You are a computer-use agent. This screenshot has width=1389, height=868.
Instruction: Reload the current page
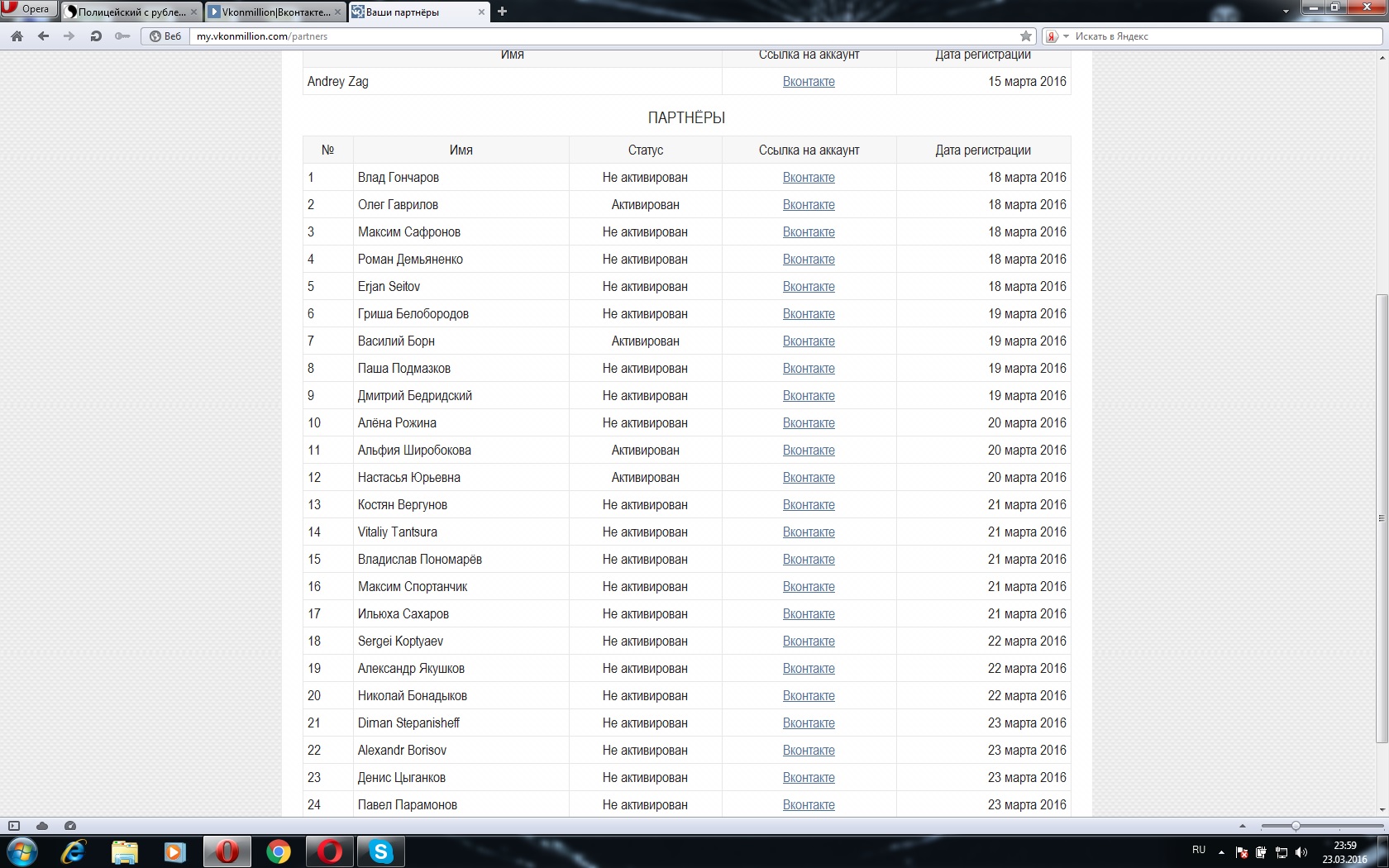coord(96,36)
